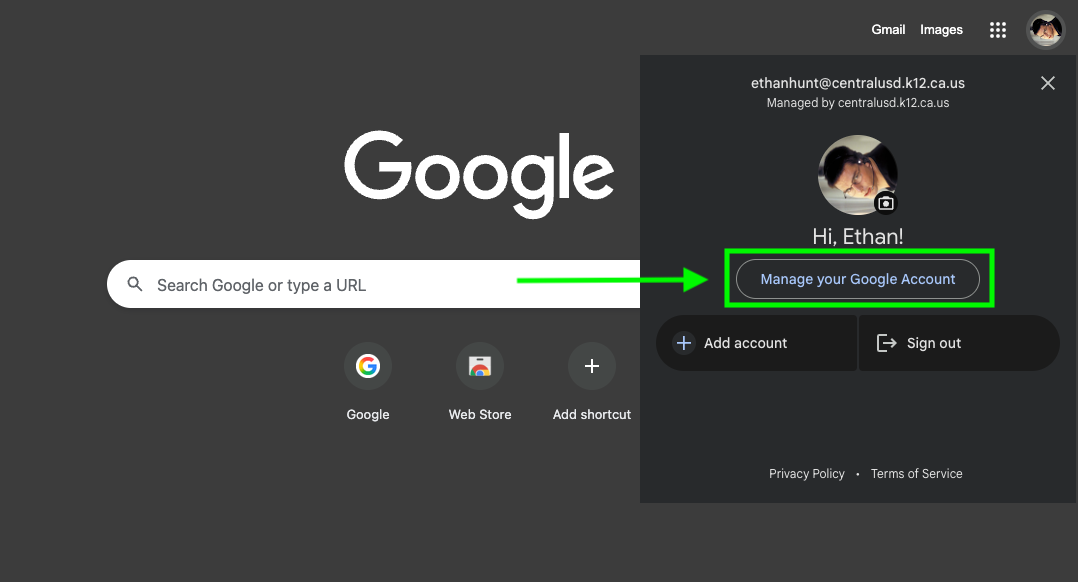This screenshot has width=1078, height=582.
Task: Open the Google shortcut tile
Action: [368, 367]
